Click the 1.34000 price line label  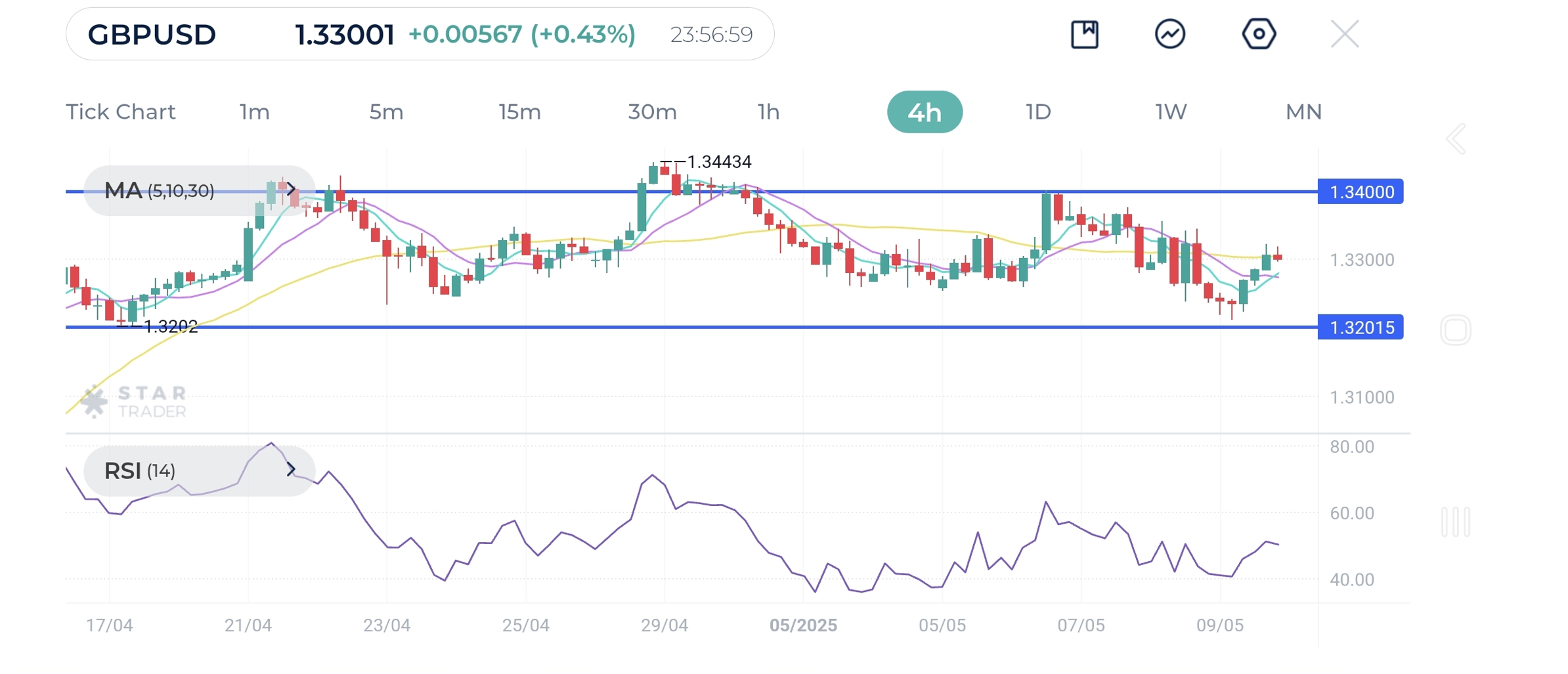[x=1361, y=192]
